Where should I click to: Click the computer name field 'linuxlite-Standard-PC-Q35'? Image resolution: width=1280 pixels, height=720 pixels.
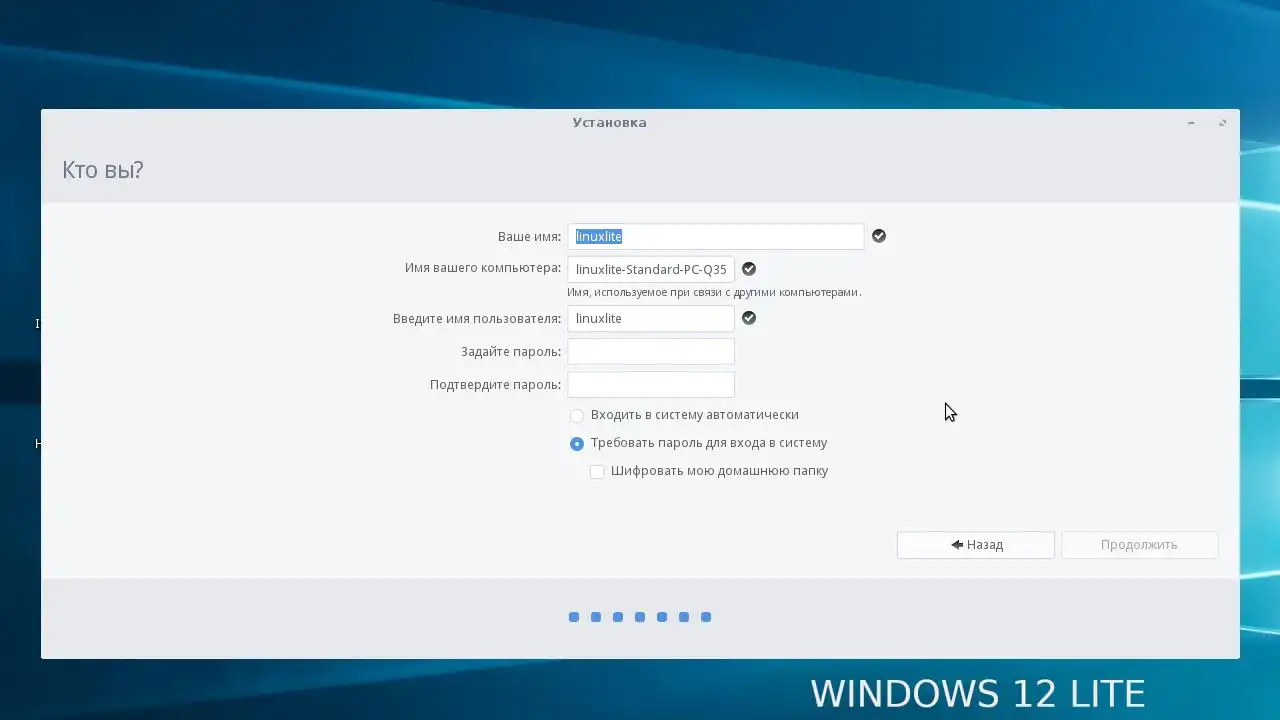(x=651, y=269)
